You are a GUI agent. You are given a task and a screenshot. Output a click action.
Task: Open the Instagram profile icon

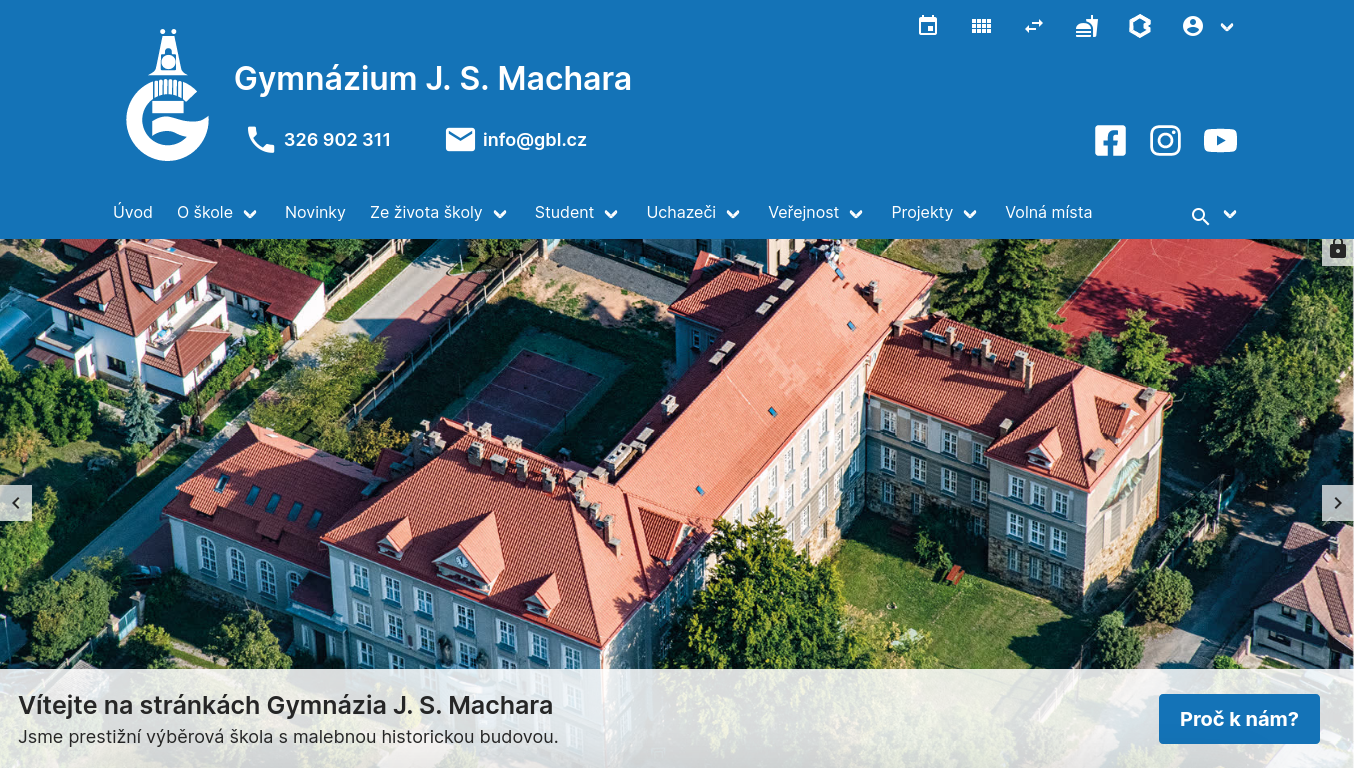[x=1165, y=140]
